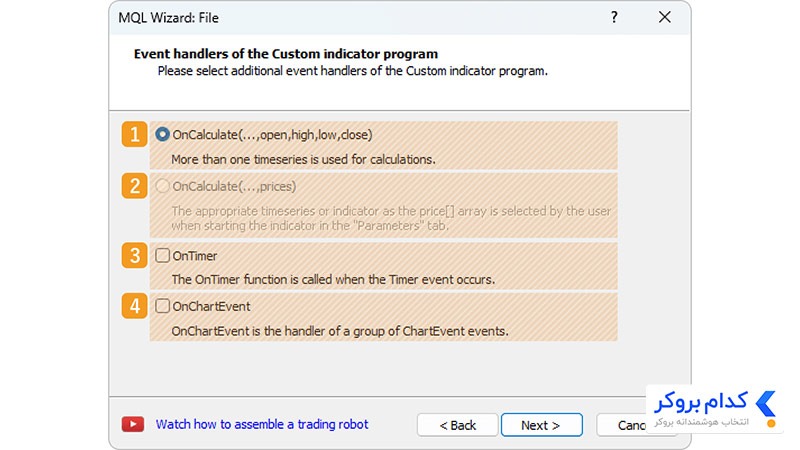
Task: Click the orange number 4 badge
Action: (x=135, y=306)
